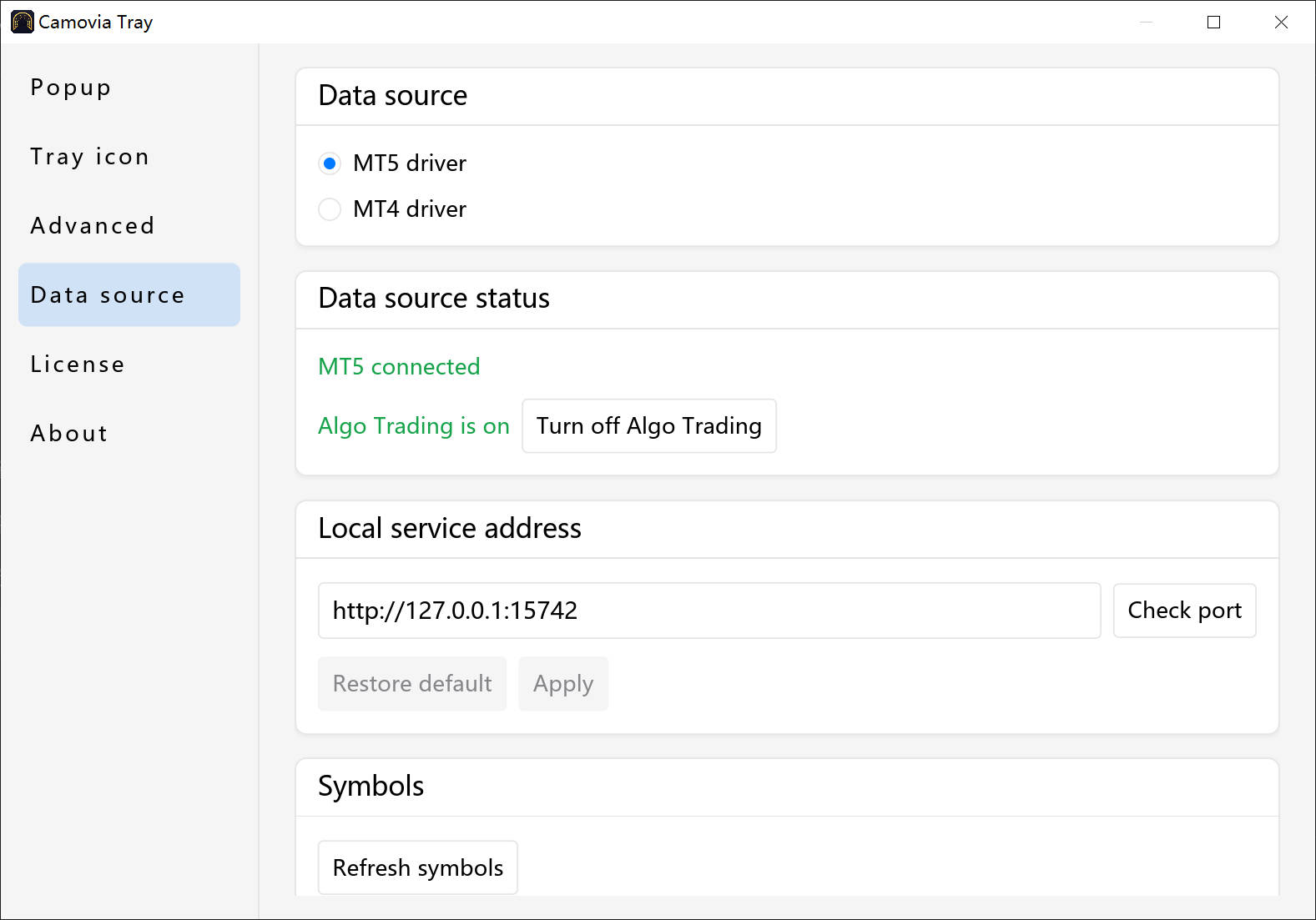
Task: Open the About page
Action: pos(129,434)
